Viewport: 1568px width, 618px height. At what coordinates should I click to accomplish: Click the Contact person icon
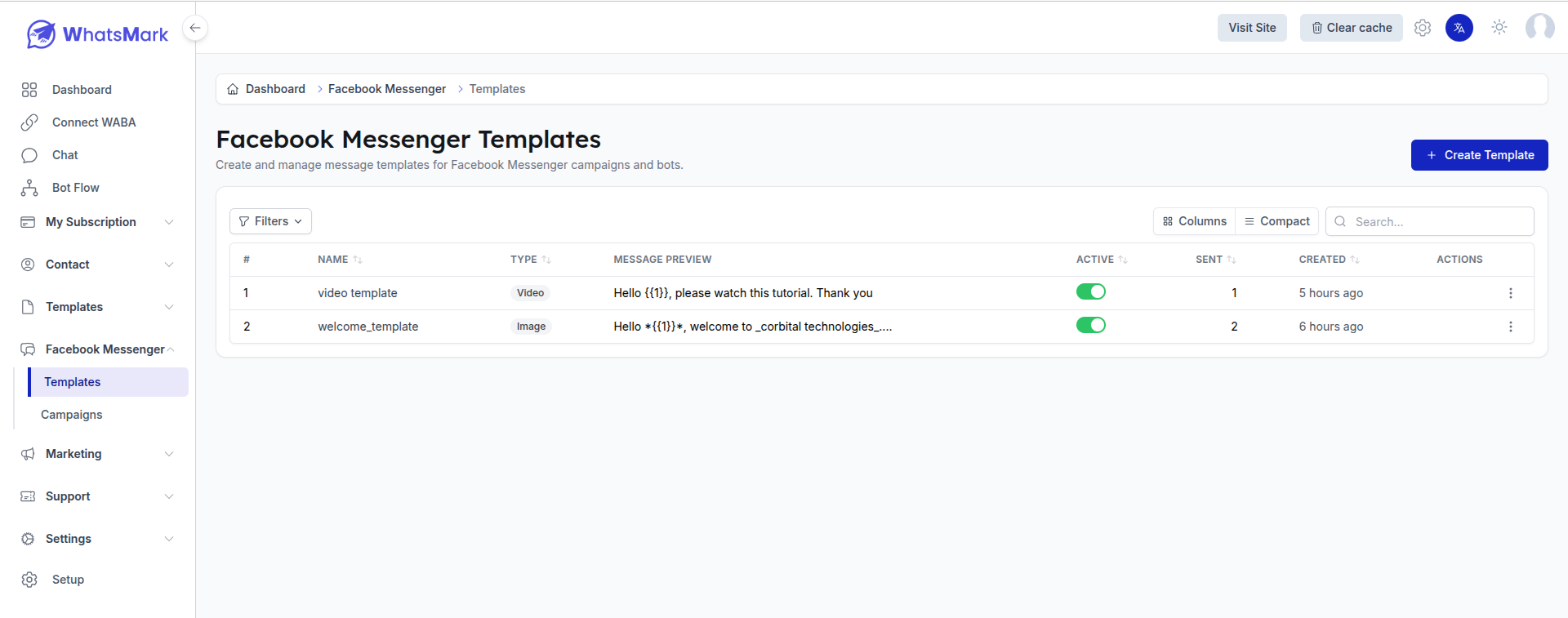click(x=28, y=265)
